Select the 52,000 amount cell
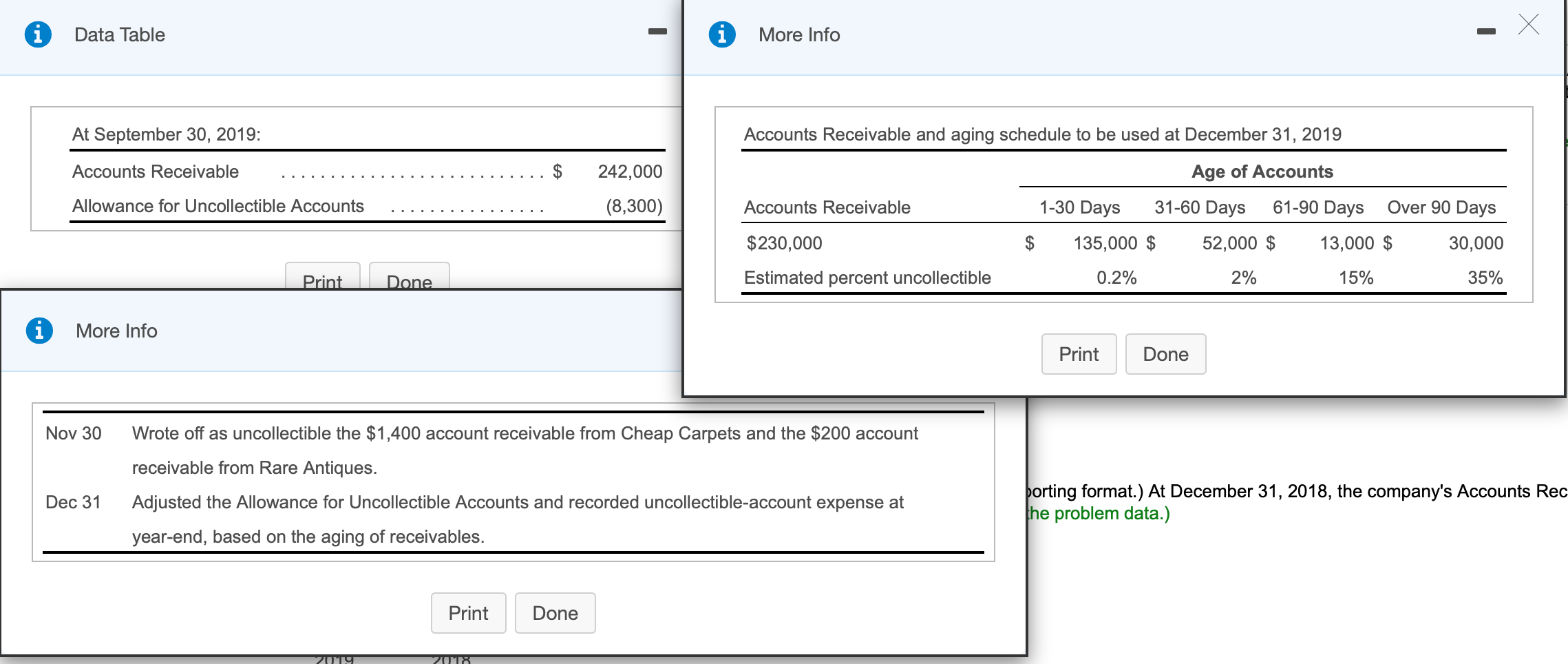Image resolution: width=1568 pixels, height=664 pixels. [x=1229, y=243]
